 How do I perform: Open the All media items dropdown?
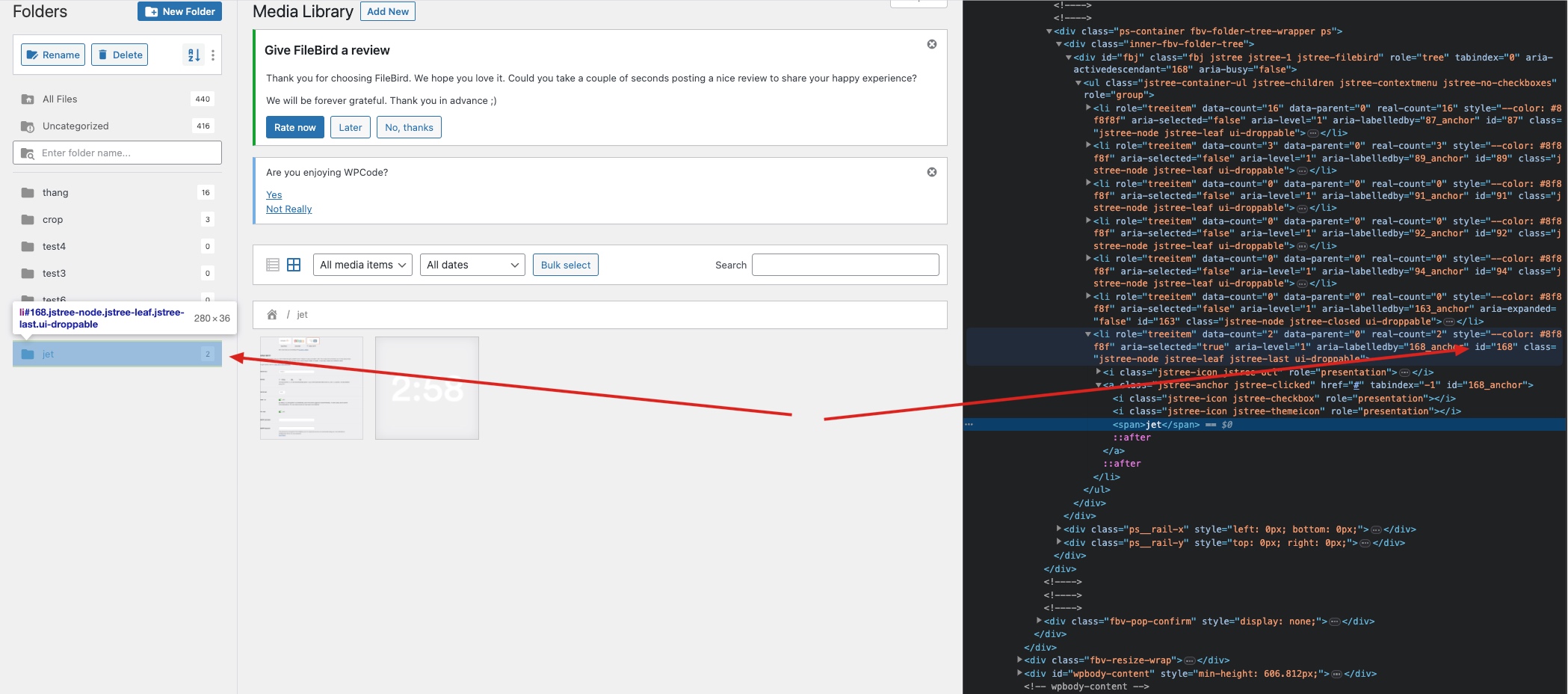362,265
